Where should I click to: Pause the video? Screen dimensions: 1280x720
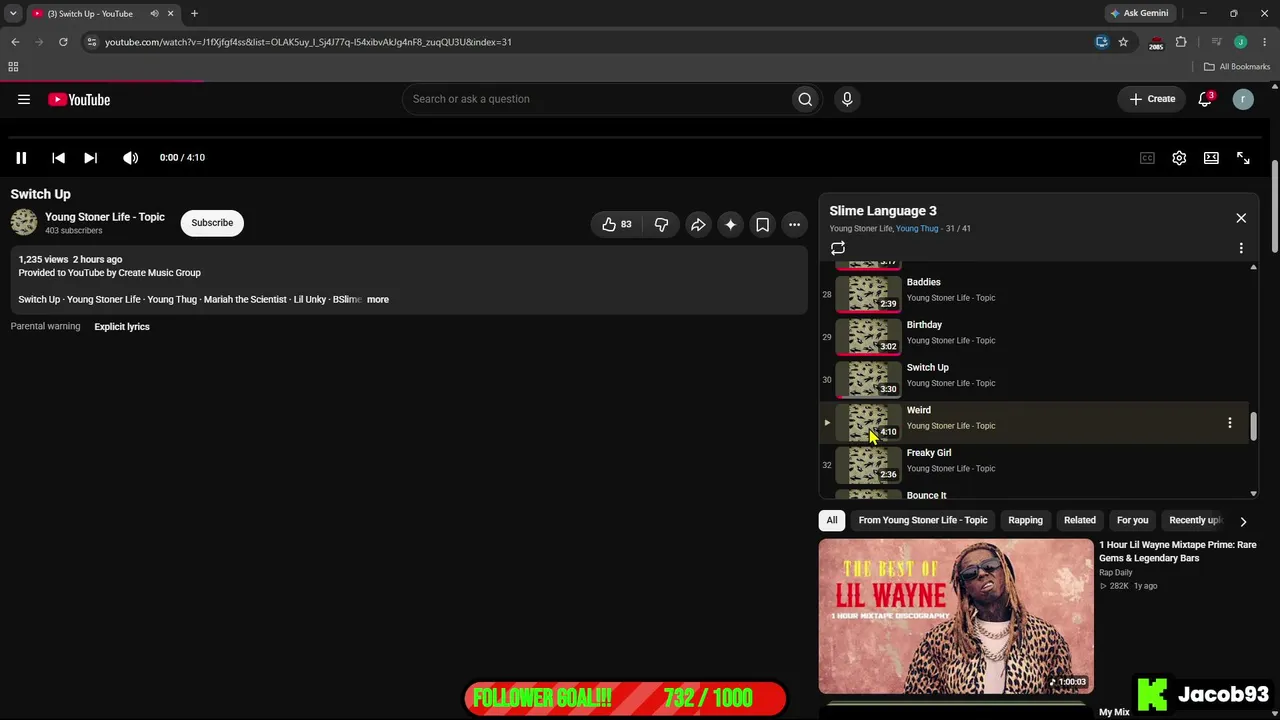(x=21, y=158)
